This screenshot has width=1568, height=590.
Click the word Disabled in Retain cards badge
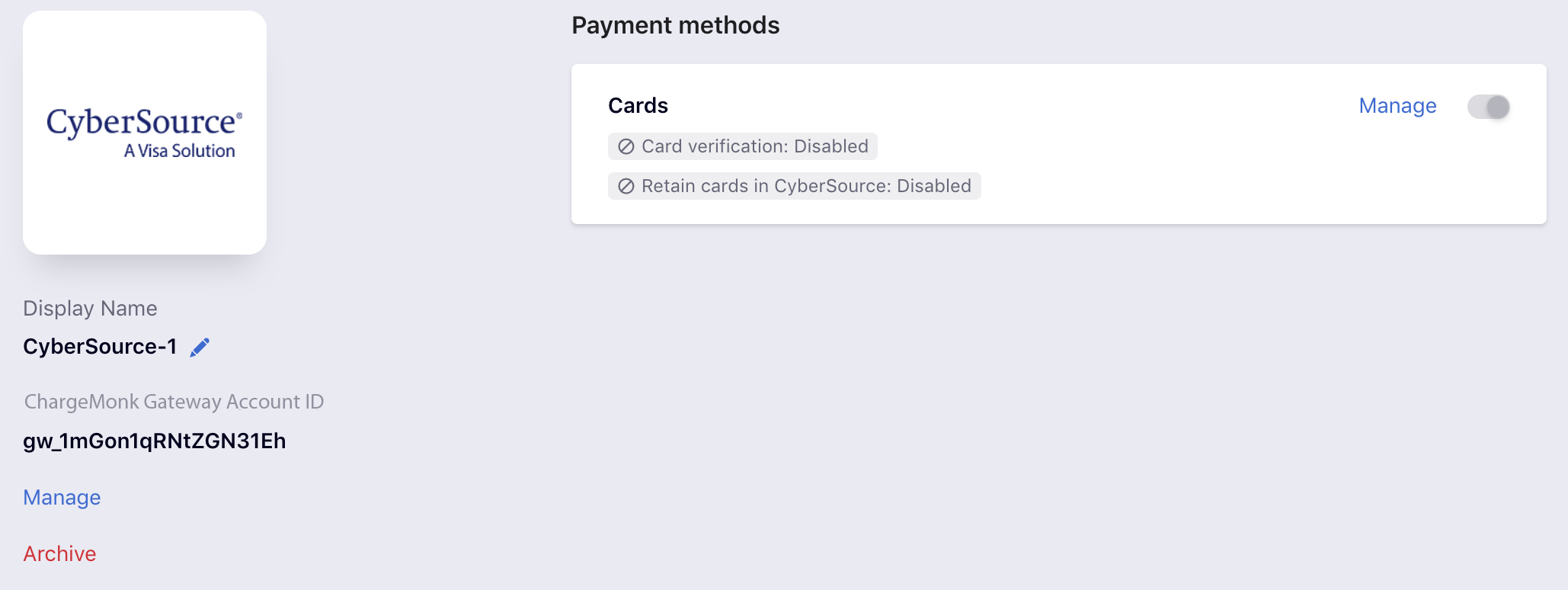pos(934,186)
